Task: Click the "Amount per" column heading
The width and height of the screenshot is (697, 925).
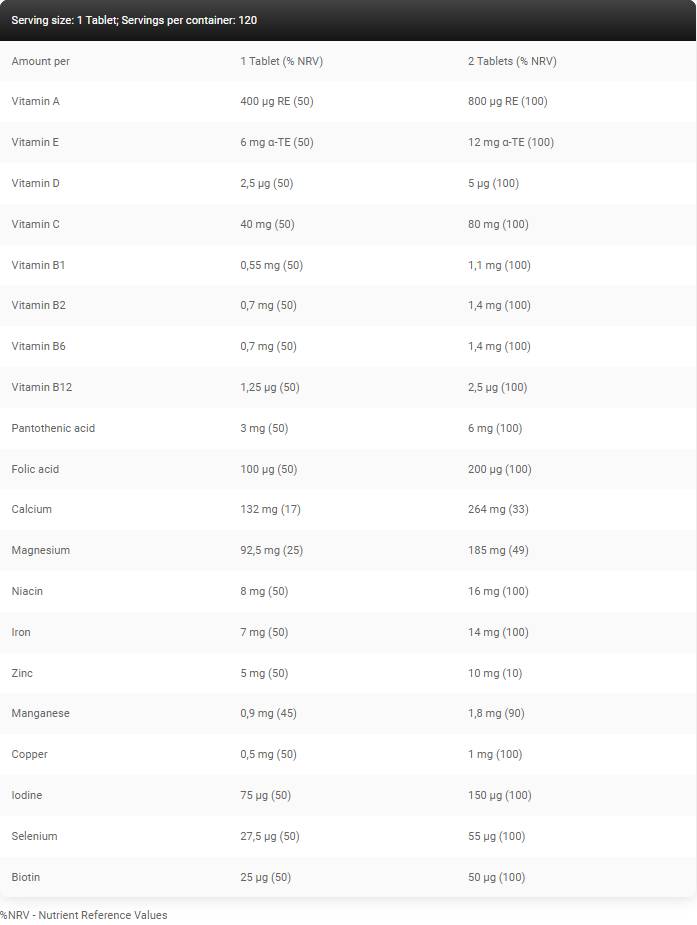Action: coord(40,61)
